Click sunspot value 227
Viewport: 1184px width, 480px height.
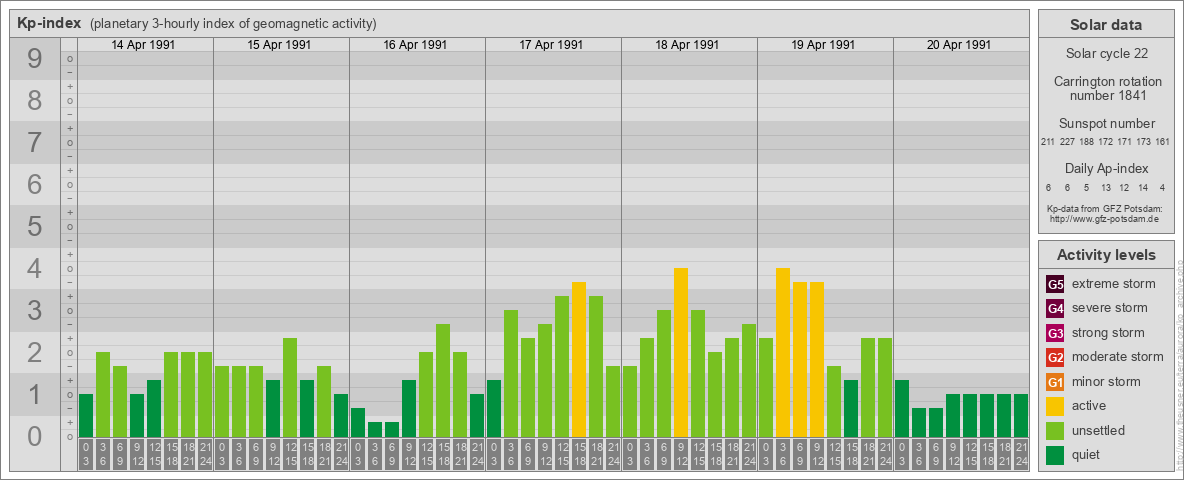[1068, 142]
